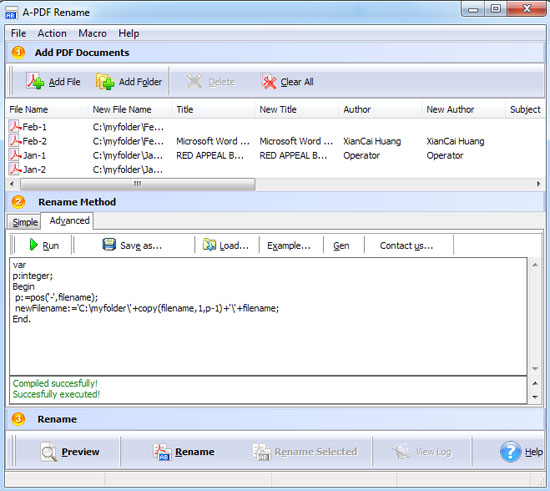
Task: Click the Rename PDF icon at bottom
Action: (162, 452)
